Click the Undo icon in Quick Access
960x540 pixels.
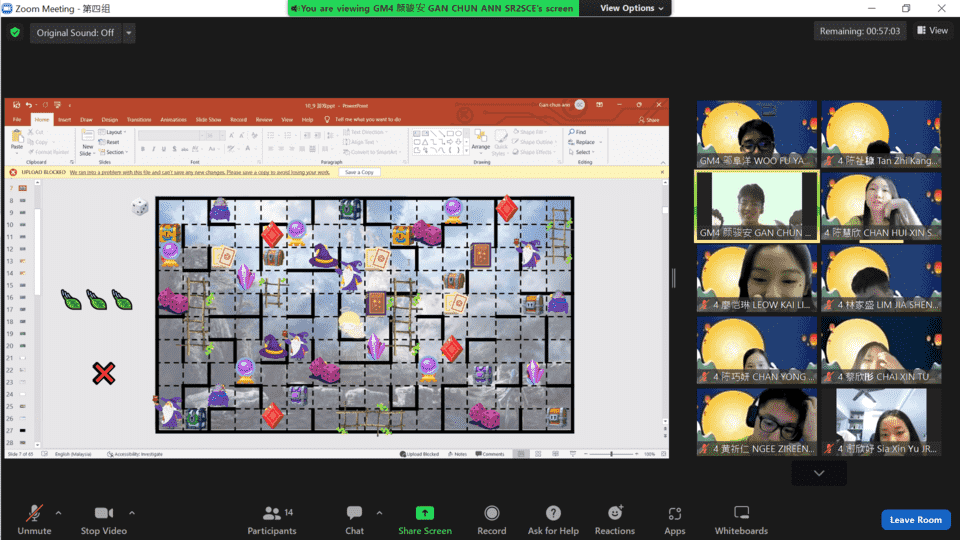(29, 105)
